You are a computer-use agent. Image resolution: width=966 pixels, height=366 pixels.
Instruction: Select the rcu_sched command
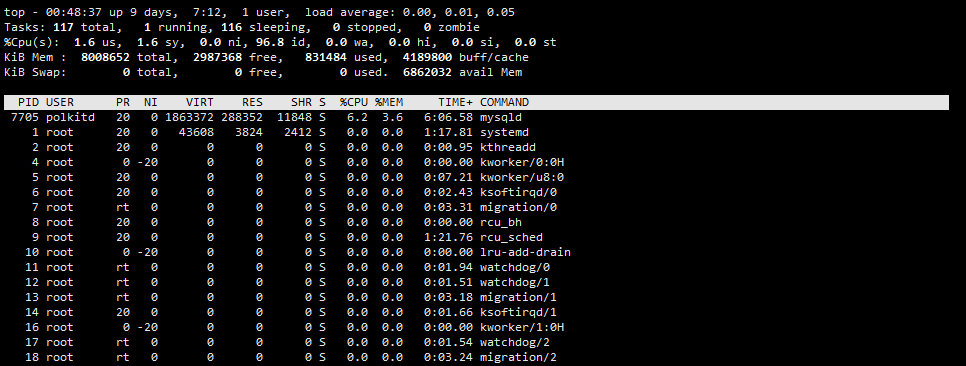(511, 237)
